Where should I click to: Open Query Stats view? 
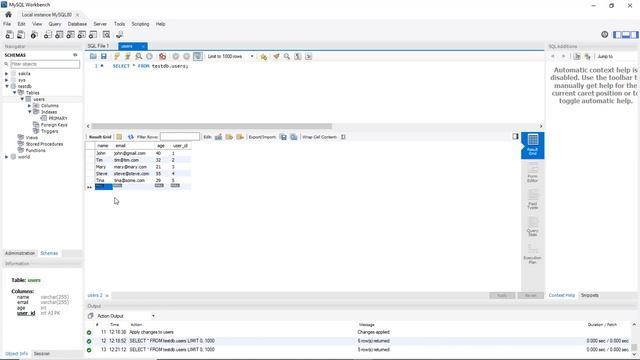[533, 227]
